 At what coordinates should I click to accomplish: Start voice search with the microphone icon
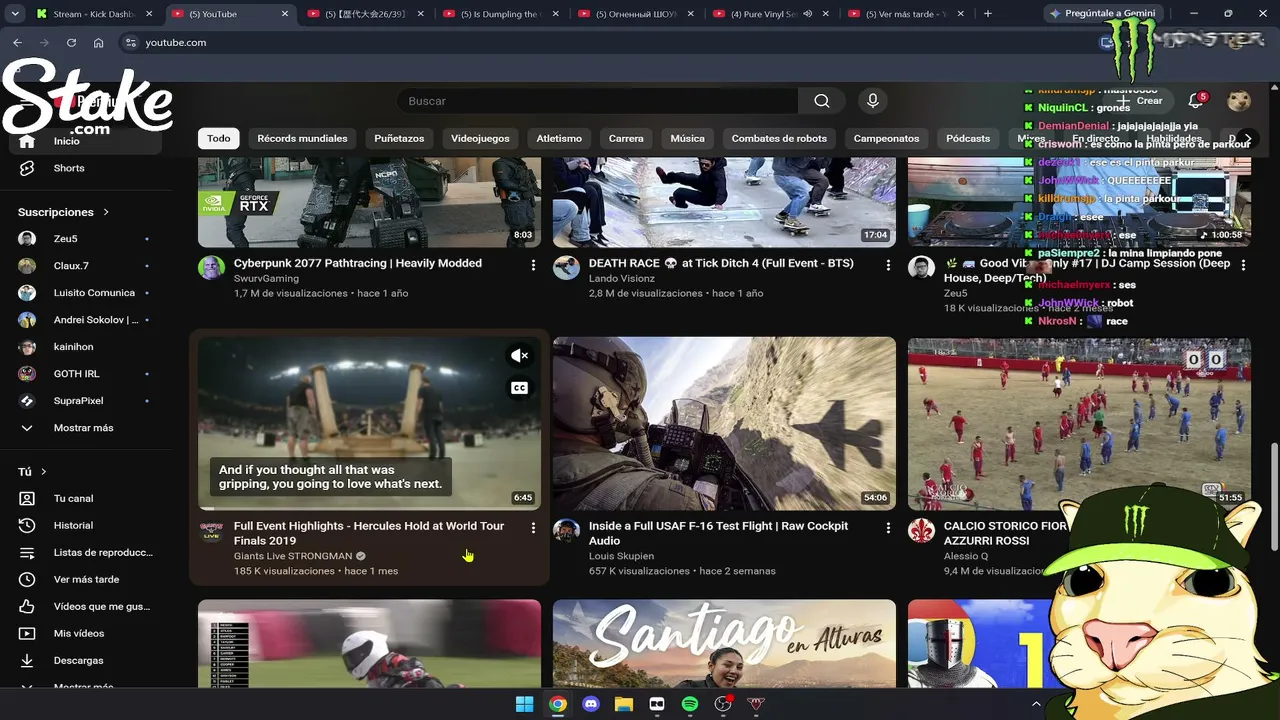point(873,101)
